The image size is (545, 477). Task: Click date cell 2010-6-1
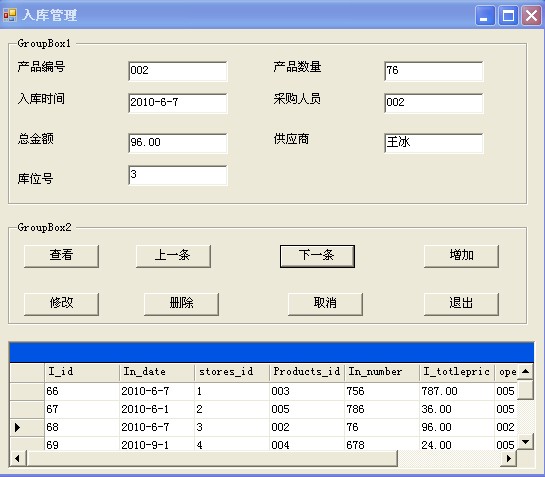[x=157, y=409]
